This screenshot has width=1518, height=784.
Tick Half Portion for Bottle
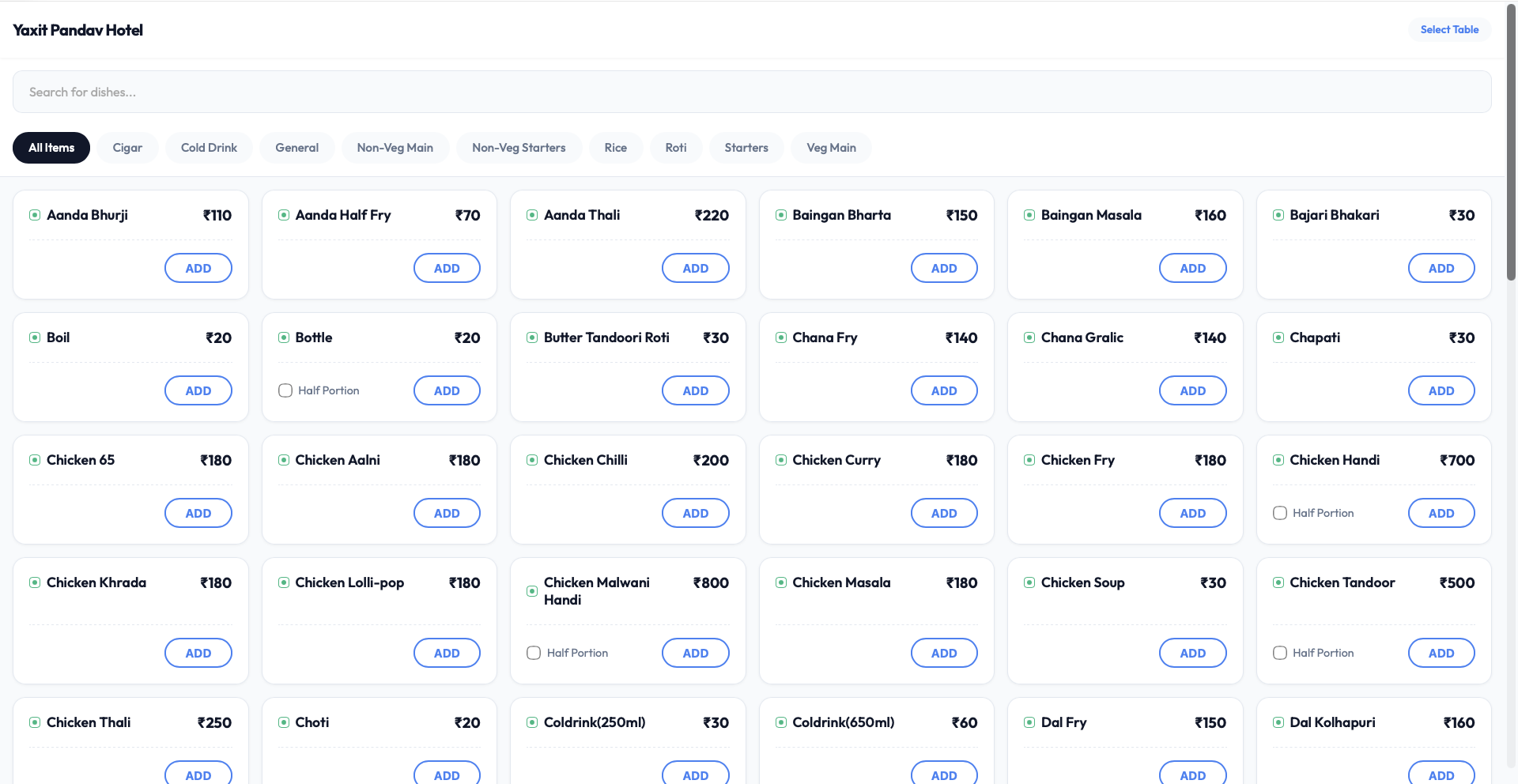point(285,390)
